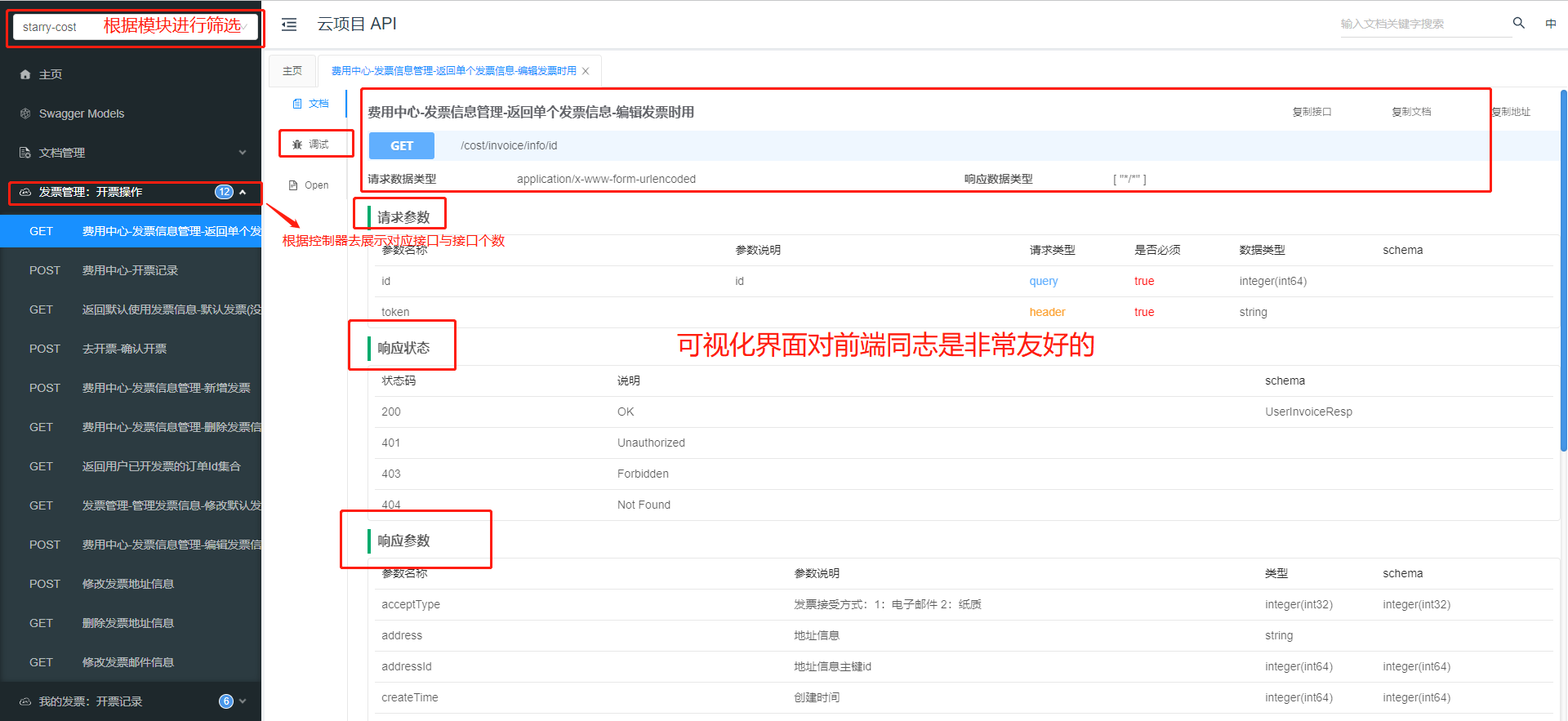This screenshot has height=721, width=1568.
Task: Click the 响应状态 section heading
Action: (x=403, y=348)
